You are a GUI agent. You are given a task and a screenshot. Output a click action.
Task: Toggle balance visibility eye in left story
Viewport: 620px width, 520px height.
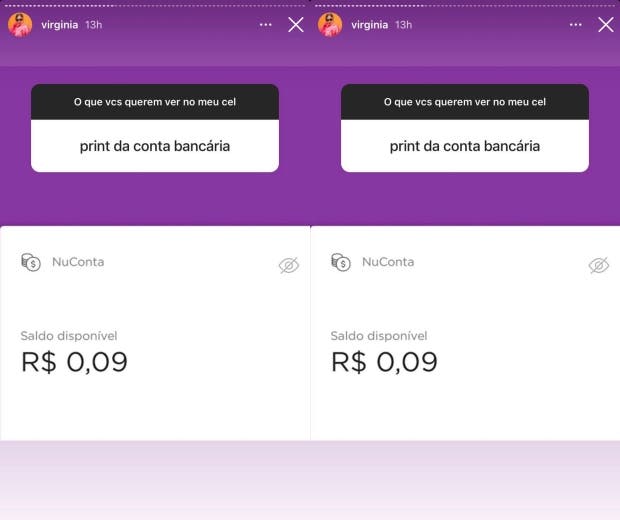tap(289, 265)
